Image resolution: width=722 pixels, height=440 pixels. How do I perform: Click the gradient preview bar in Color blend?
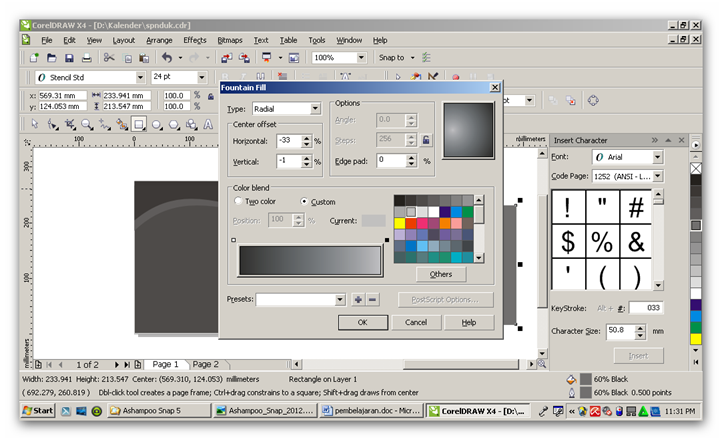pyautogui.click(x=310, y=261)
